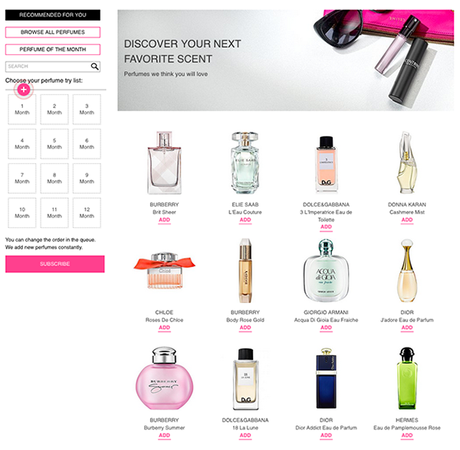This screenshot has height=450, width=460.
Task: Click the Chloe Roses De Chloe bottle
Action: click(164, 270)
